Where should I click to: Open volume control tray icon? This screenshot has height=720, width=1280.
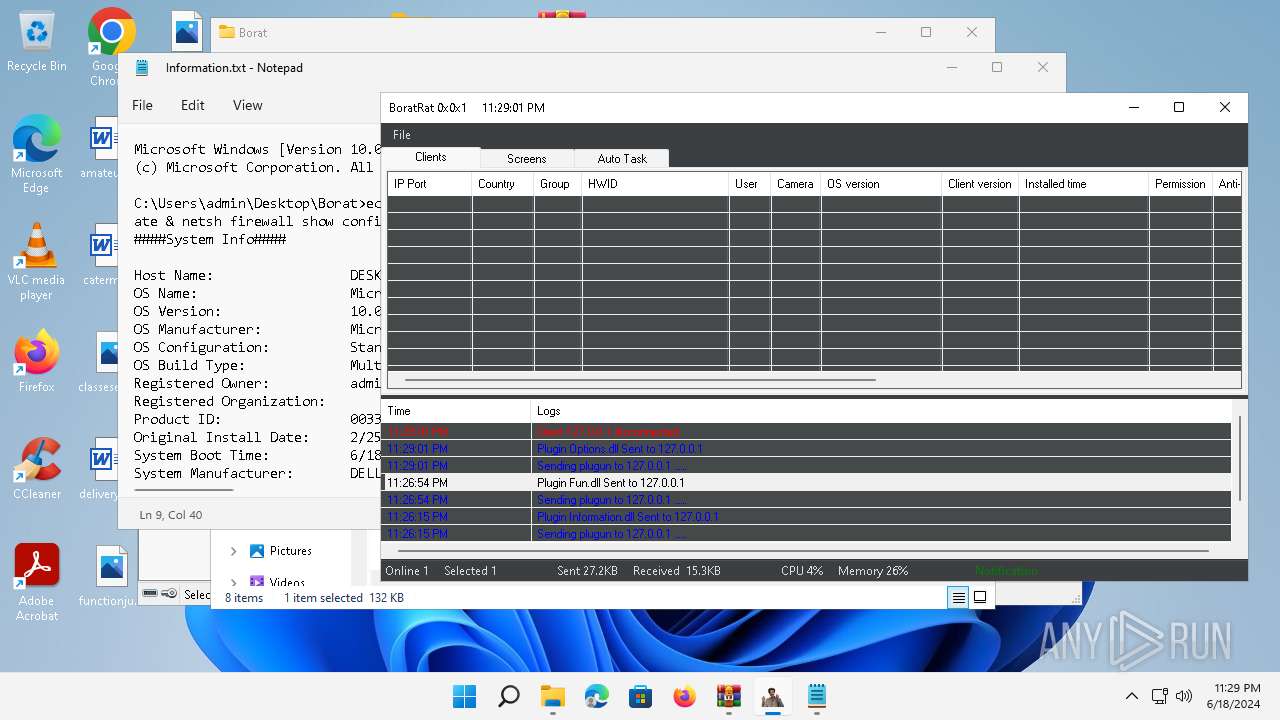click(1184, 696)
